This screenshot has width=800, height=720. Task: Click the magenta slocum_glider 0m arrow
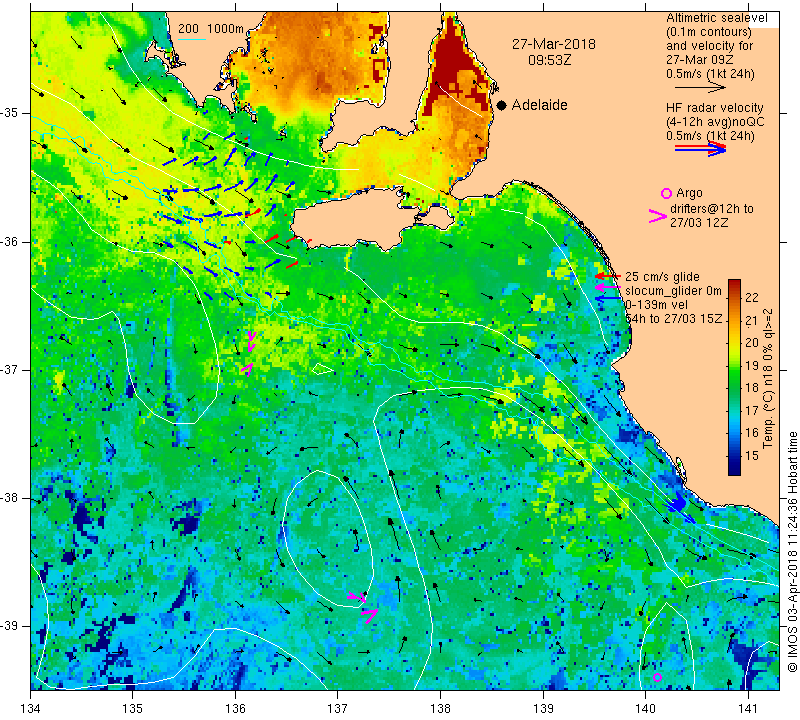[607, 288]
